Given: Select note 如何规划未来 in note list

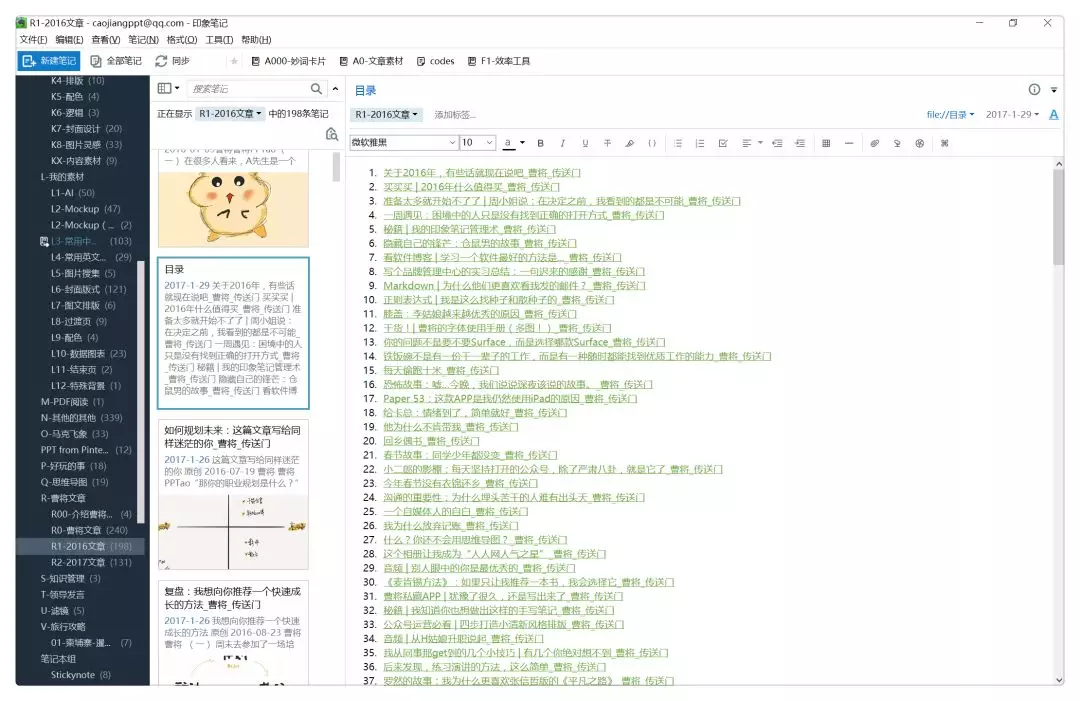Looking at the screenshot, I should pyautogui.click(x=233, y=494).
